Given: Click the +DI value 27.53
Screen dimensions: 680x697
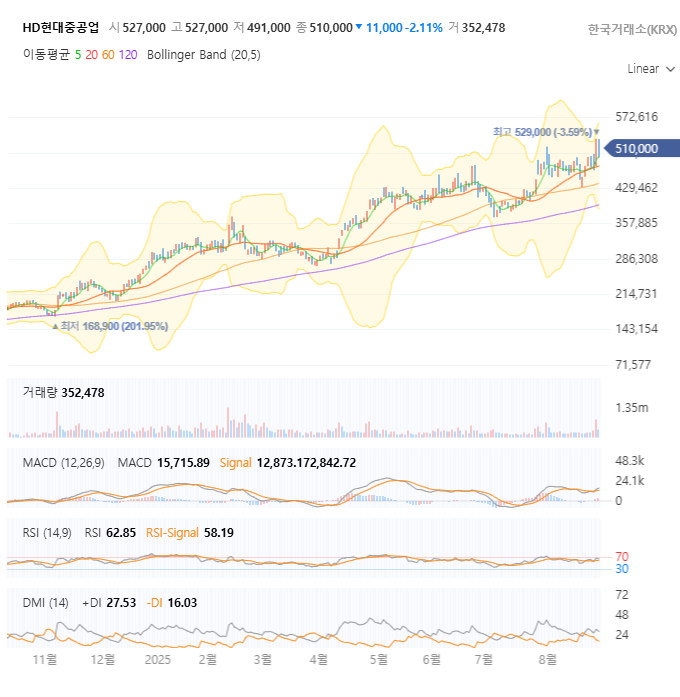Looking at the screenshot, I should click(x=121, y=603).
